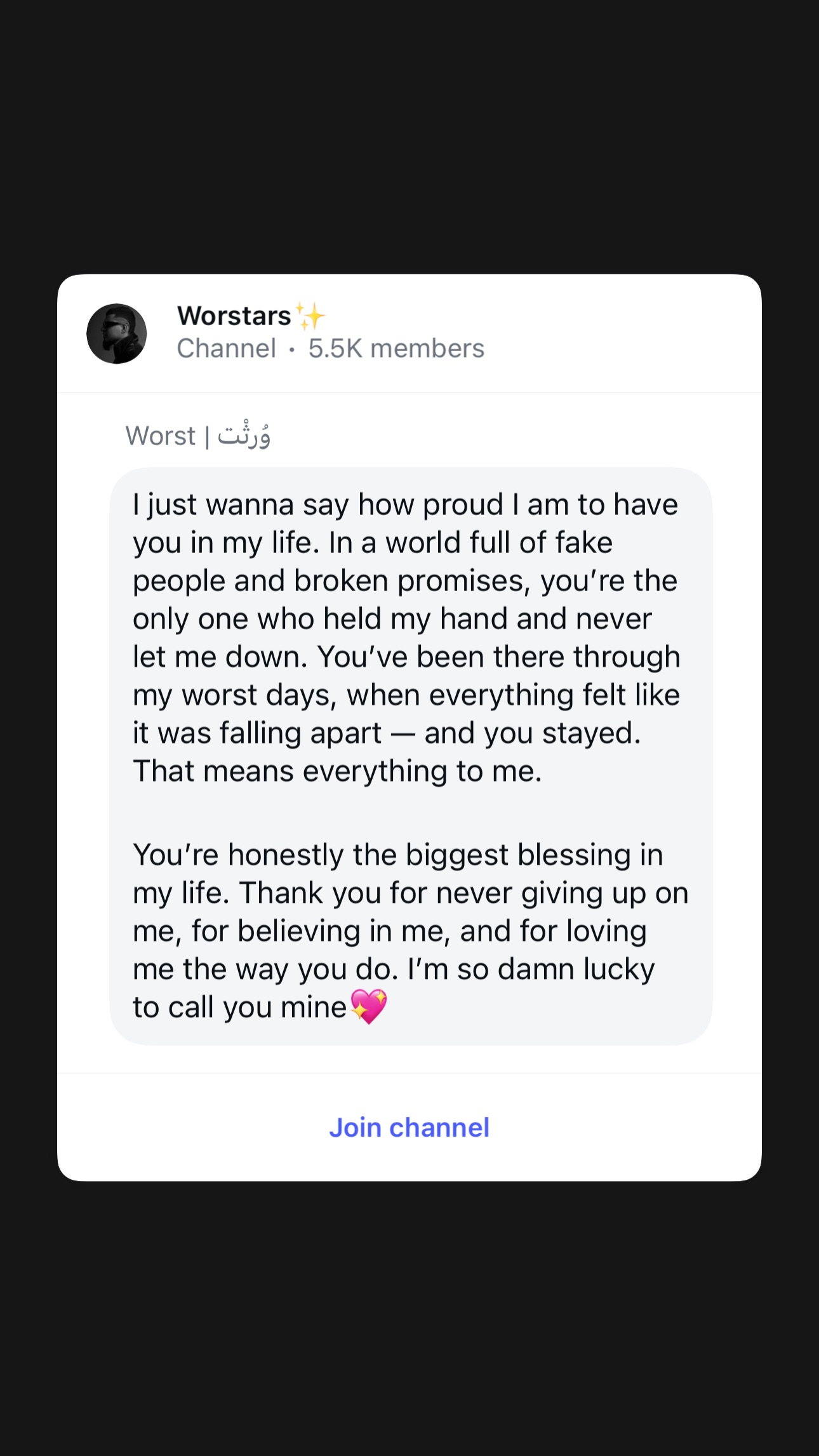The width and height of the screenshot is (819, 1456).
Task: Tap the dot separator between Channel and members
Action: [x=292, y=350]
